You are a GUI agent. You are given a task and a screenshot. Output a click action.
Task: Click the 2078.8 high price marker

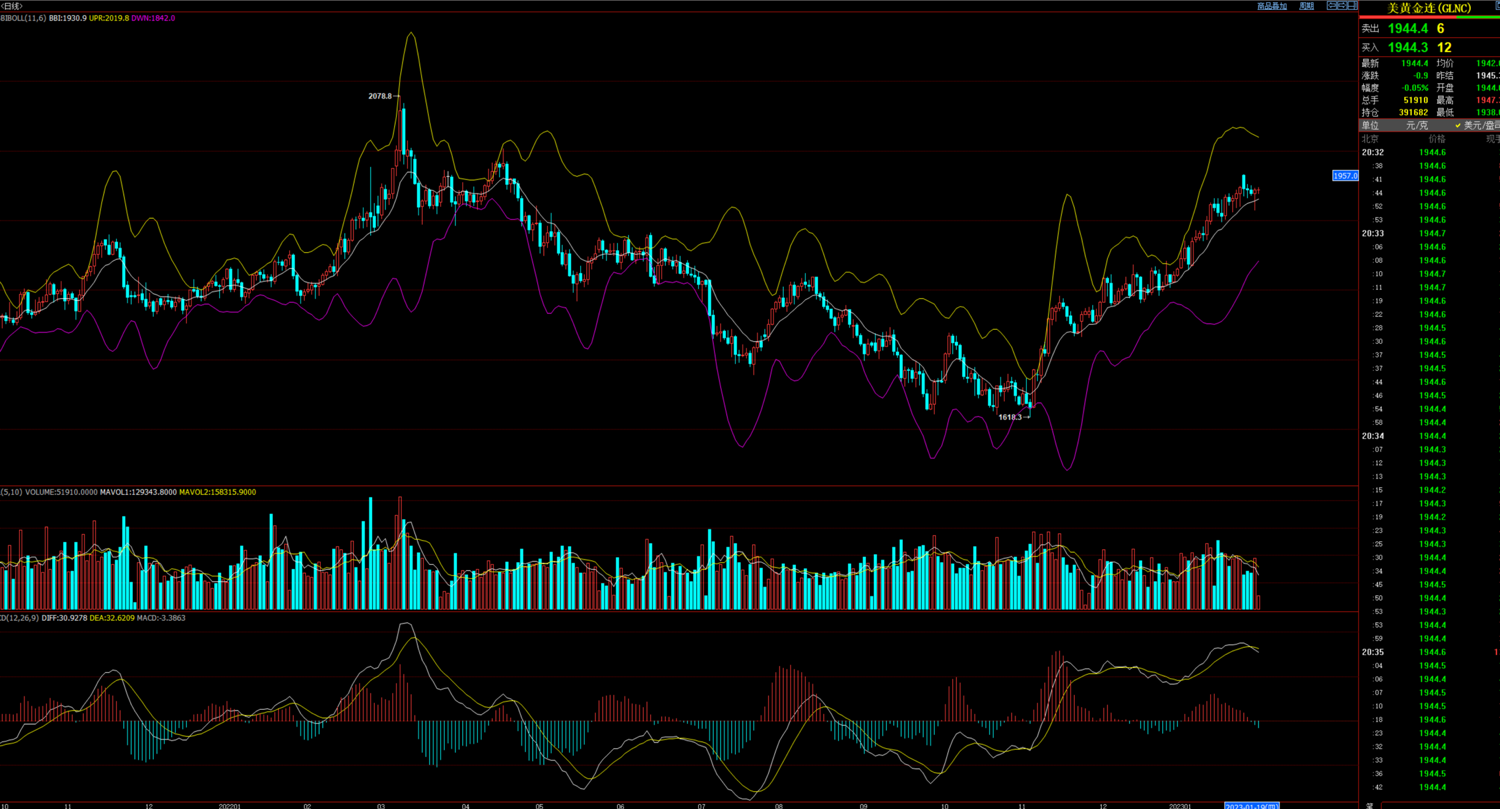click(x=380, y=96)
